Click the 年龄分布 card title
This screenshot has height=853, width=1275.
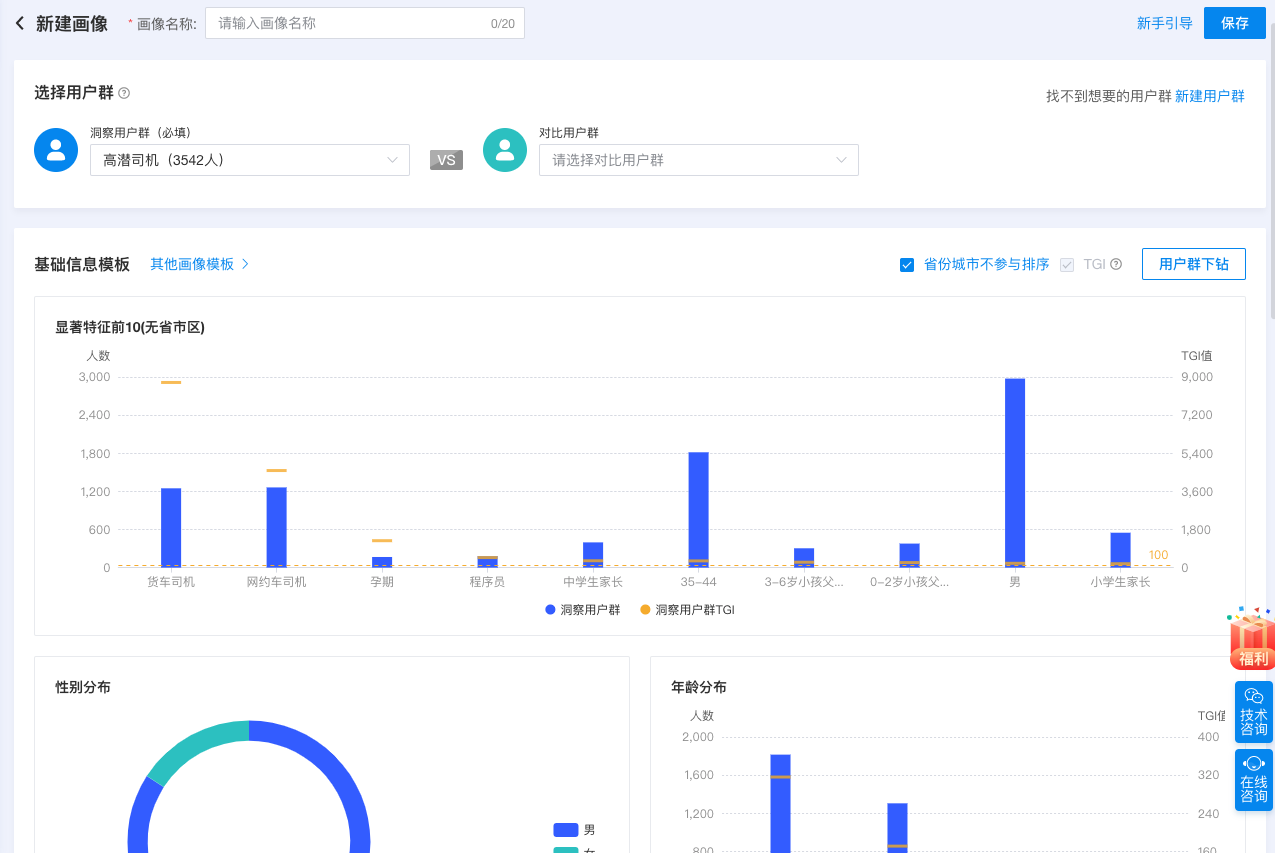pos(699,687)
